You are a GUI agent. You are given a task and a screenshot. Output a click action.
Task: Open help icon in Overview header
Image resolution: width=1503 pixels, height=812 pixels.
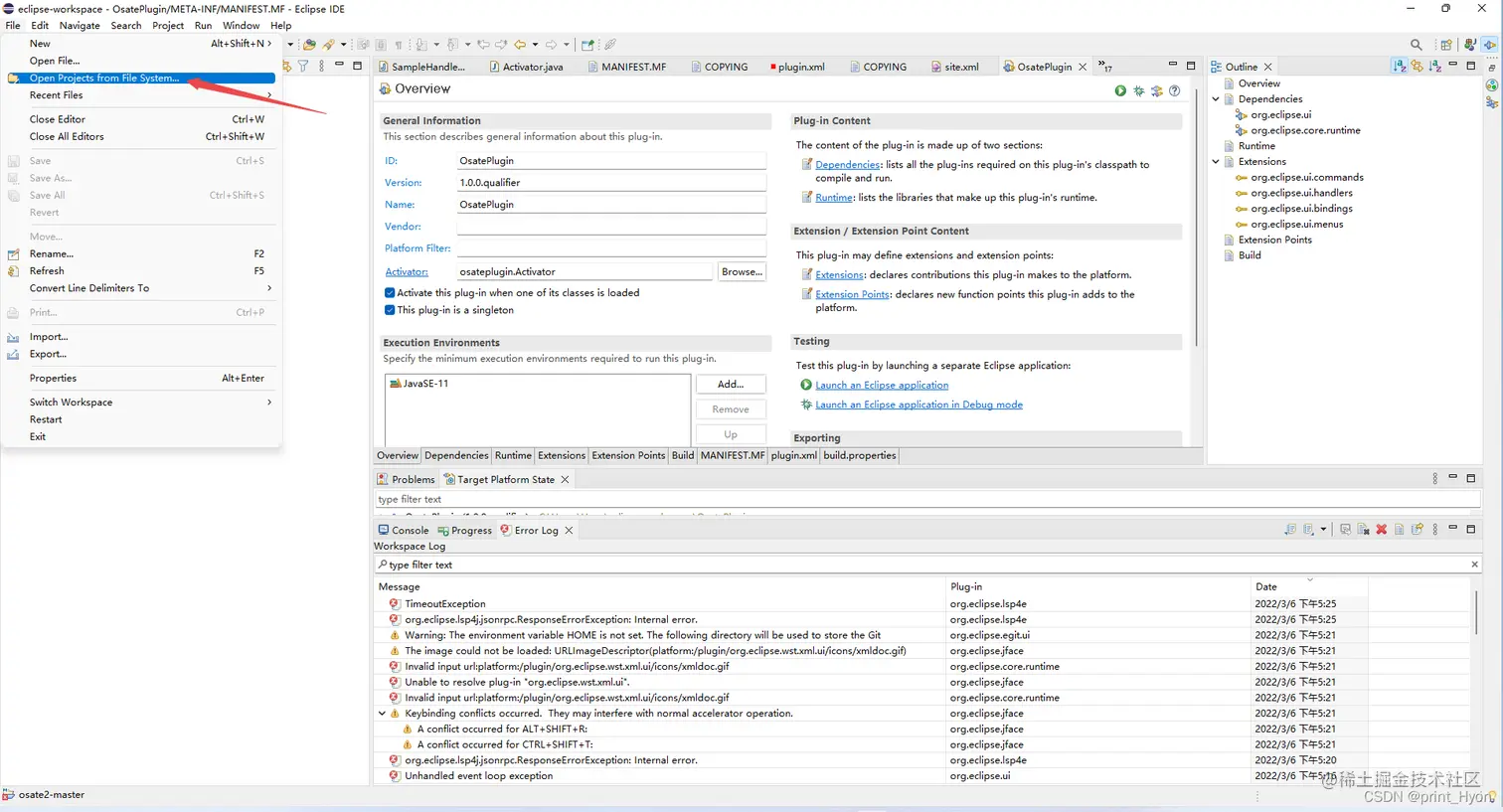click(x=1175, y=90)
